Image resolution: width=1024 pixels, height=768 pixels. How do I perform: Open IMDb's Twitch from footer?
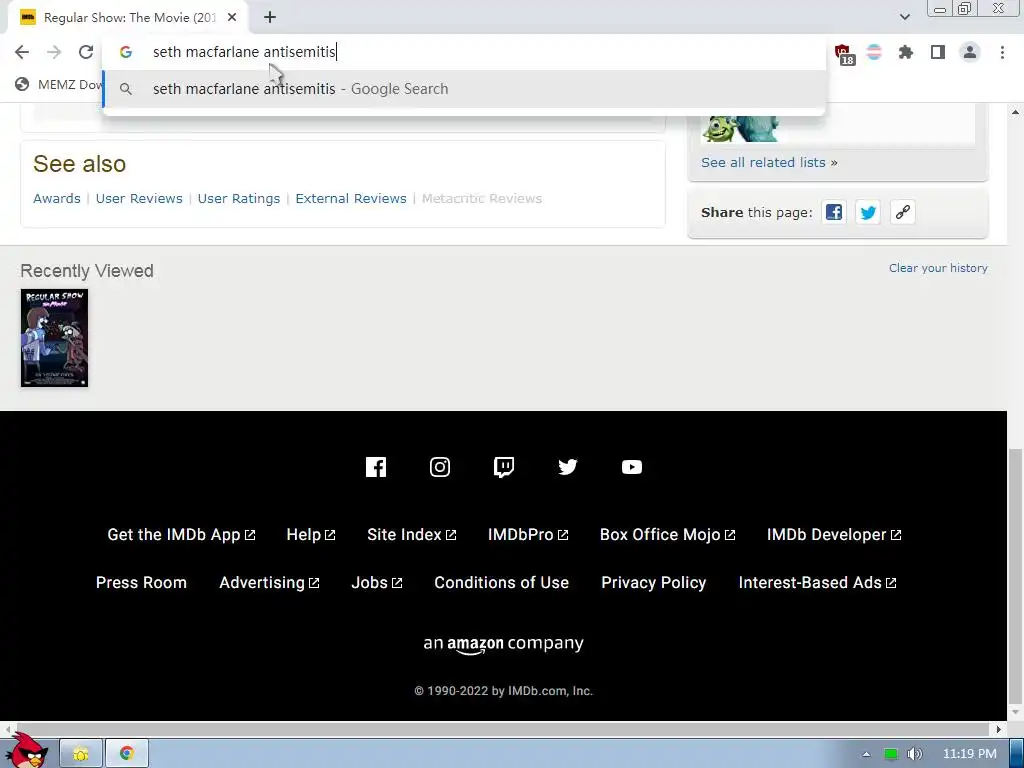504,467
